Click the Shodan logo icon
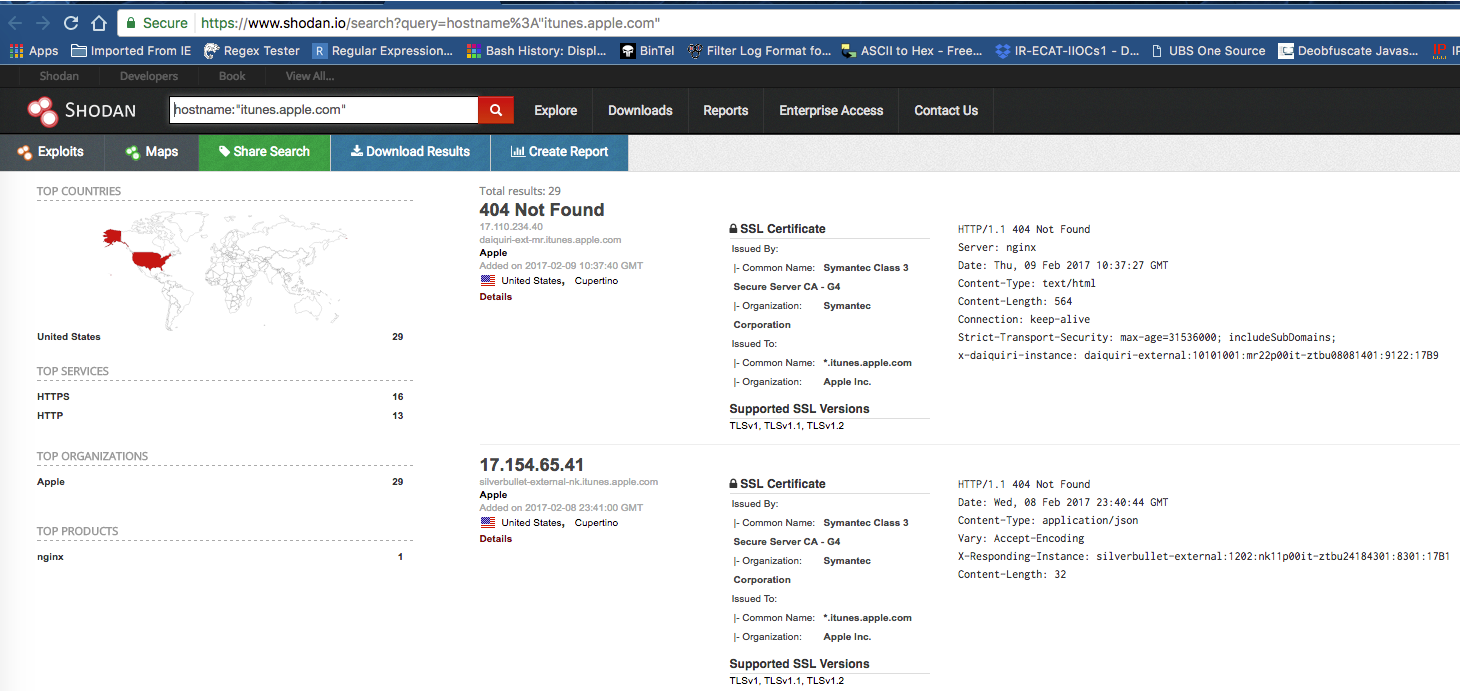This screenshot has height=691, width=1461. click(42, 111)
